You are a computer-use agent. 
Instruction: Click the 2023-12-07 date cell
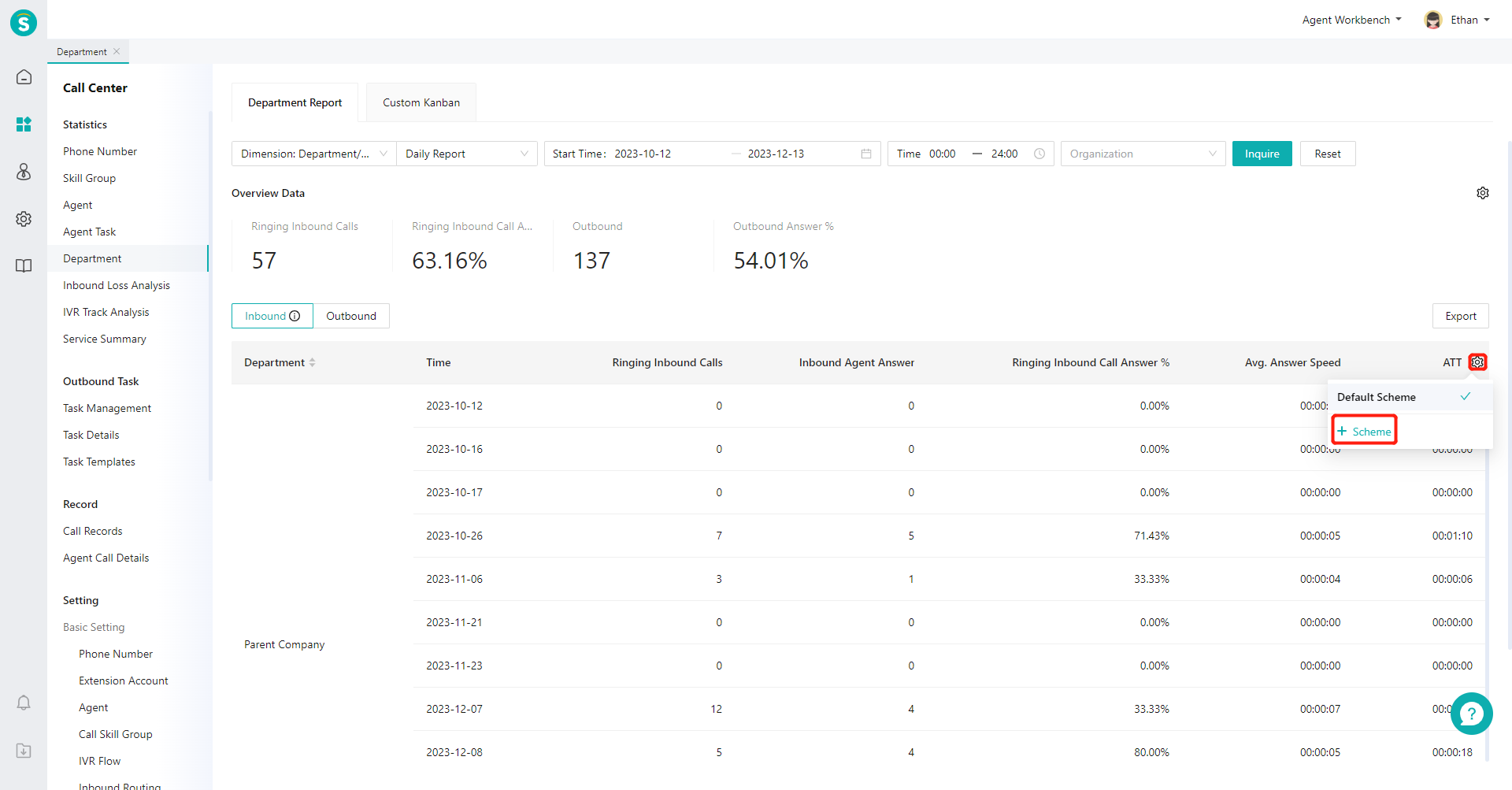point(454,709)
